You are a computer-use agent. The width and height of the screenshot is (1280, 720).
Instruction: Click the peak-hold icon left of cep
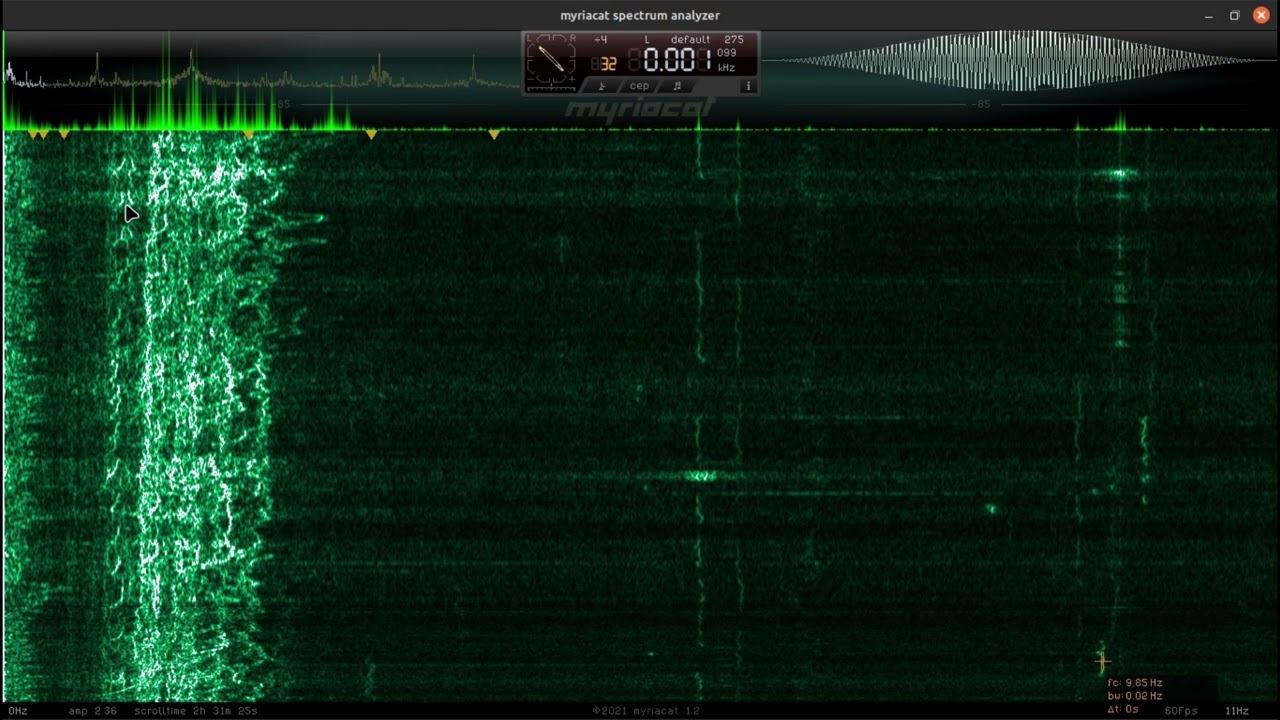(602, 86)
